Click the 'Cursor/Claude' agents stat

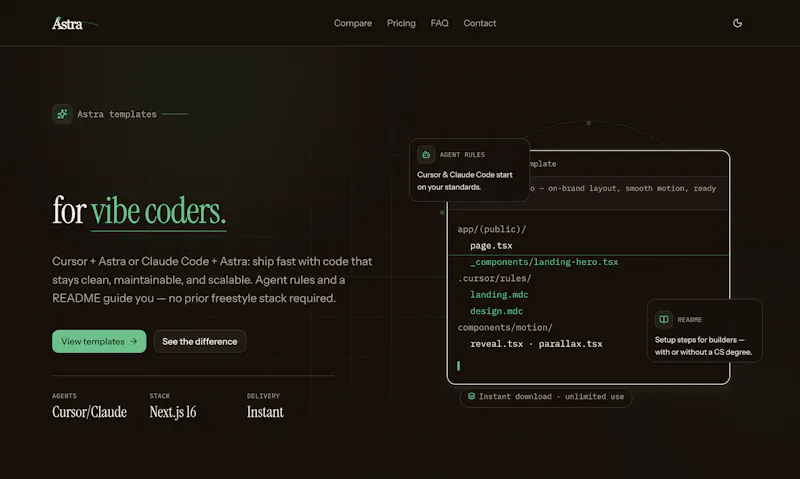(89, 412)
